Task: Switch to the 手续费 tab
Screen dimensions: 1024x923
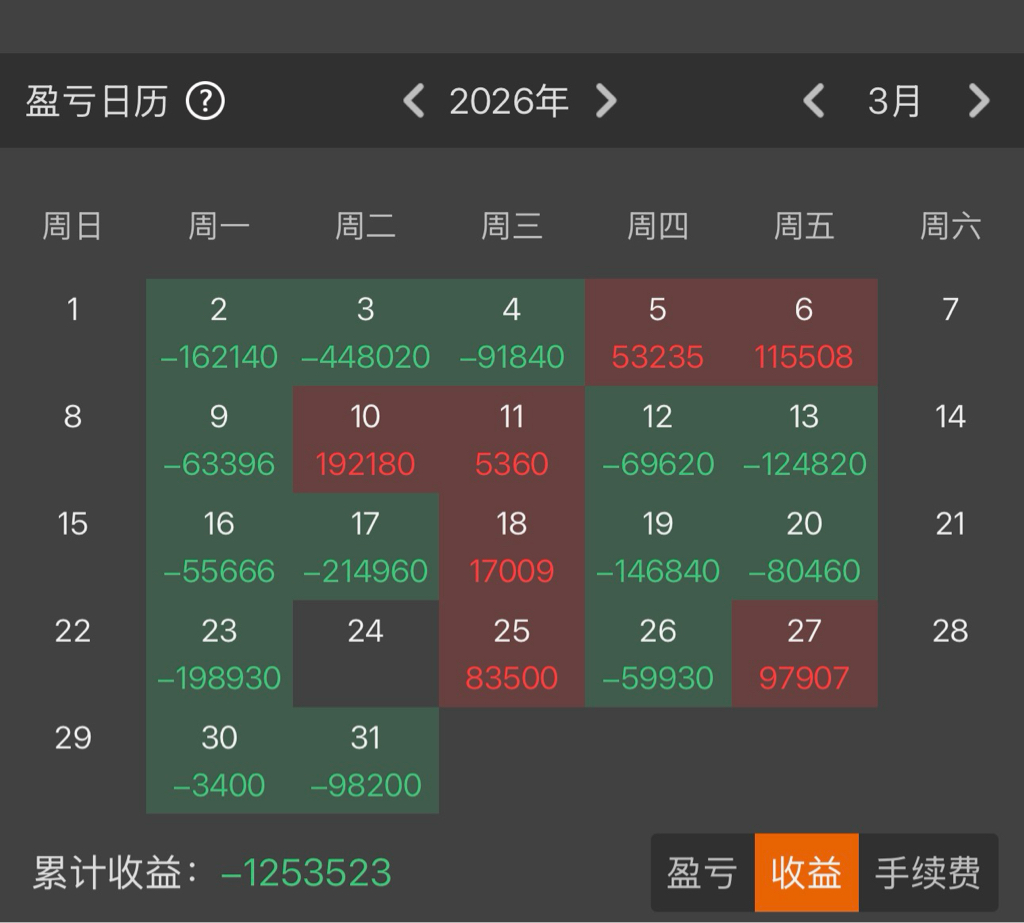Action: click(927, 873)
